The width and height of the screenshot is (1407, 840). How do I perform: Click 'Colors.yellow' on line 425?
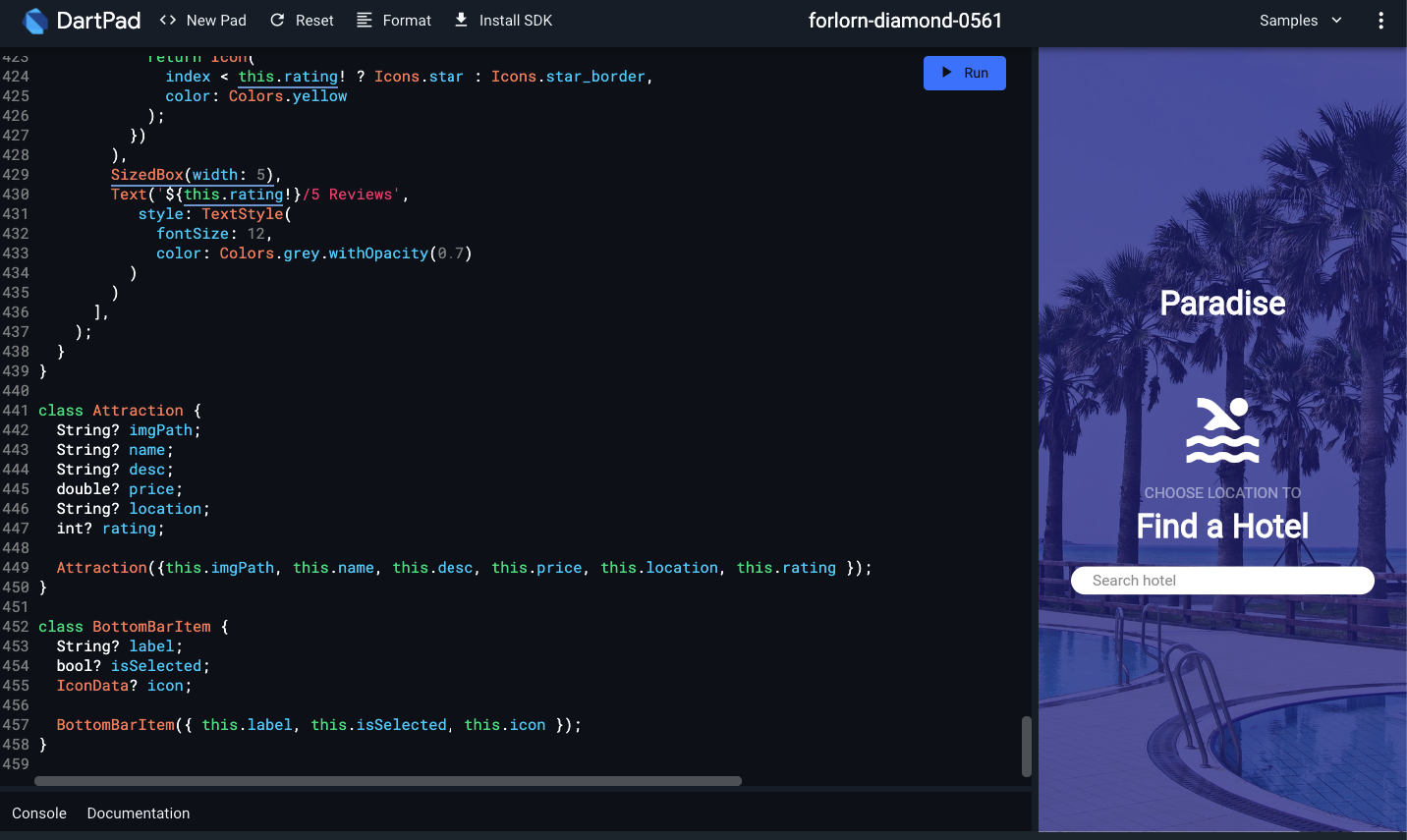[288, 96]
